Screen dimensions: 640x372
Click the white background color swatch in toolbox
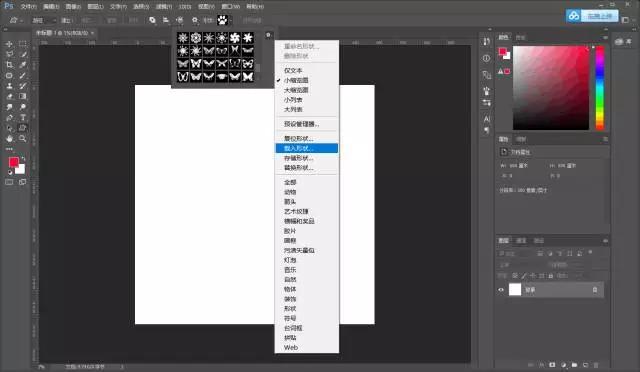[21, 169]
